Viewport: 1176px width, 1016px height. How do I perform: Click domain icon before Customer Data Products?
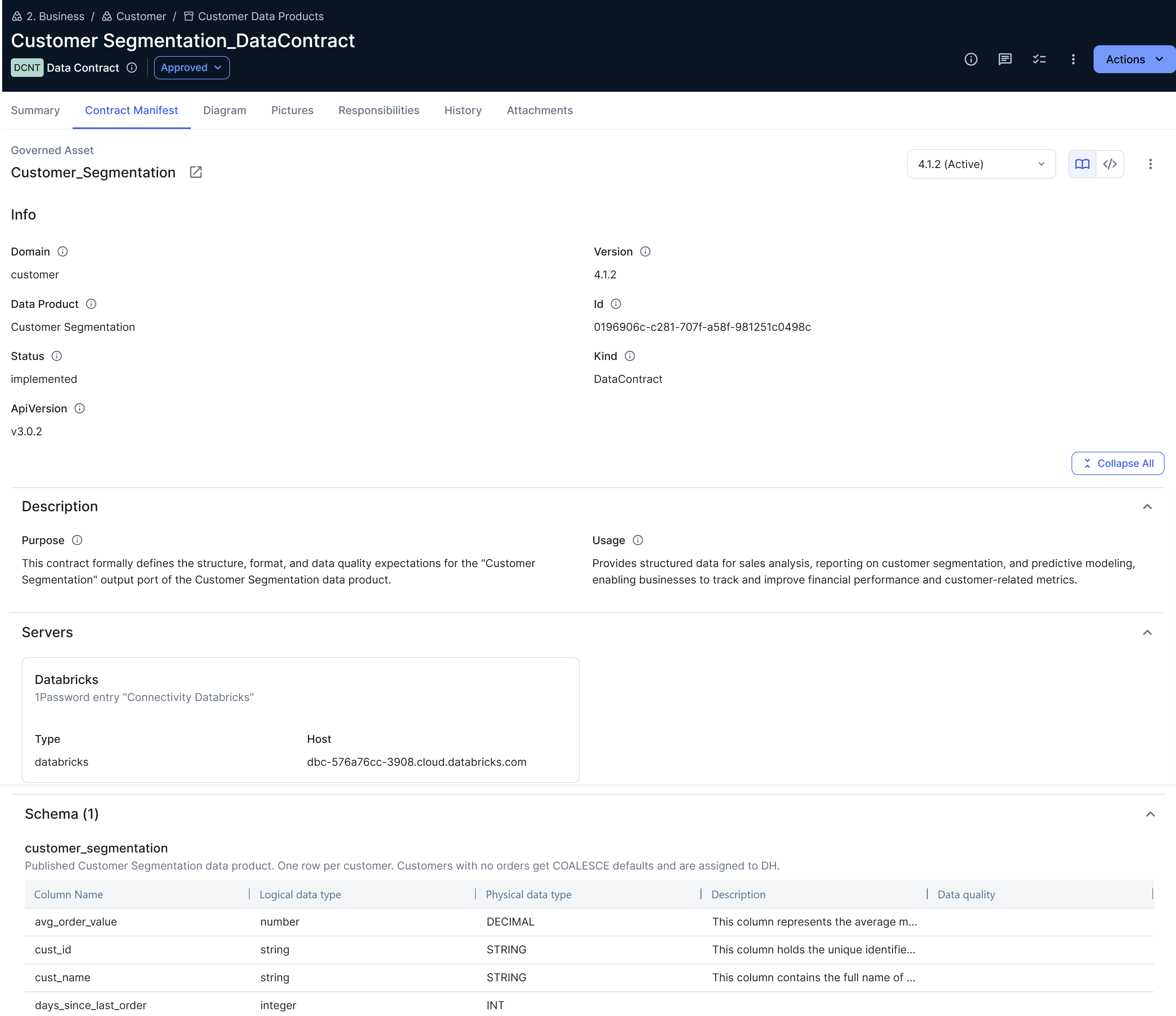188,16
